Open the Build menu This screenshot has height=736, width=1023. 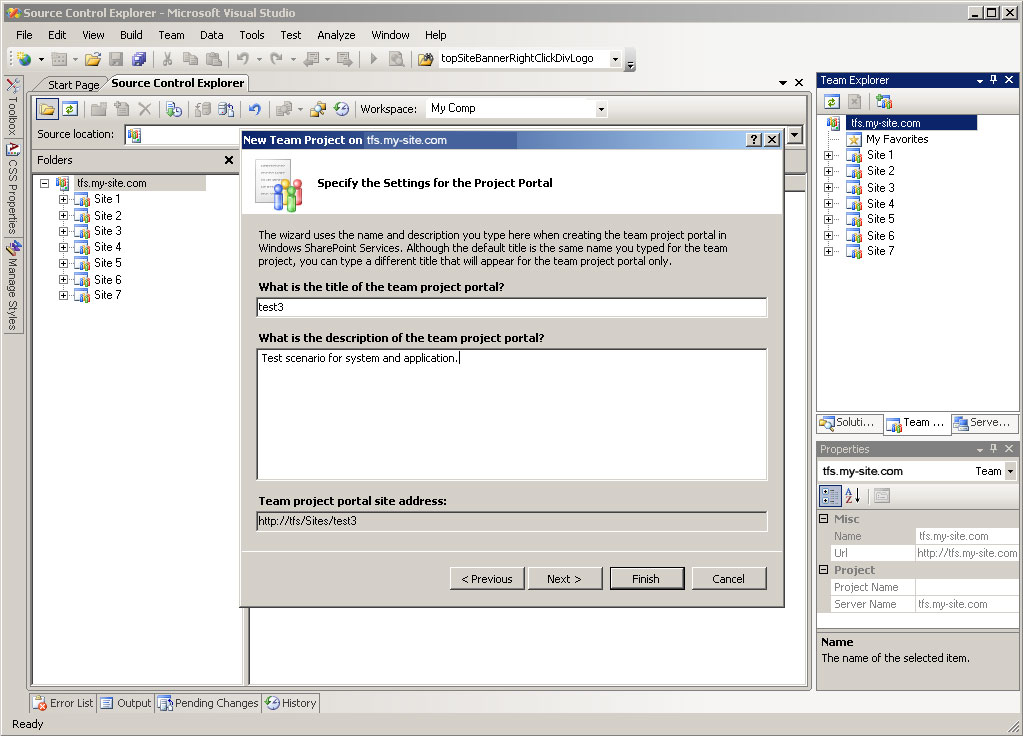click(131, 35)
